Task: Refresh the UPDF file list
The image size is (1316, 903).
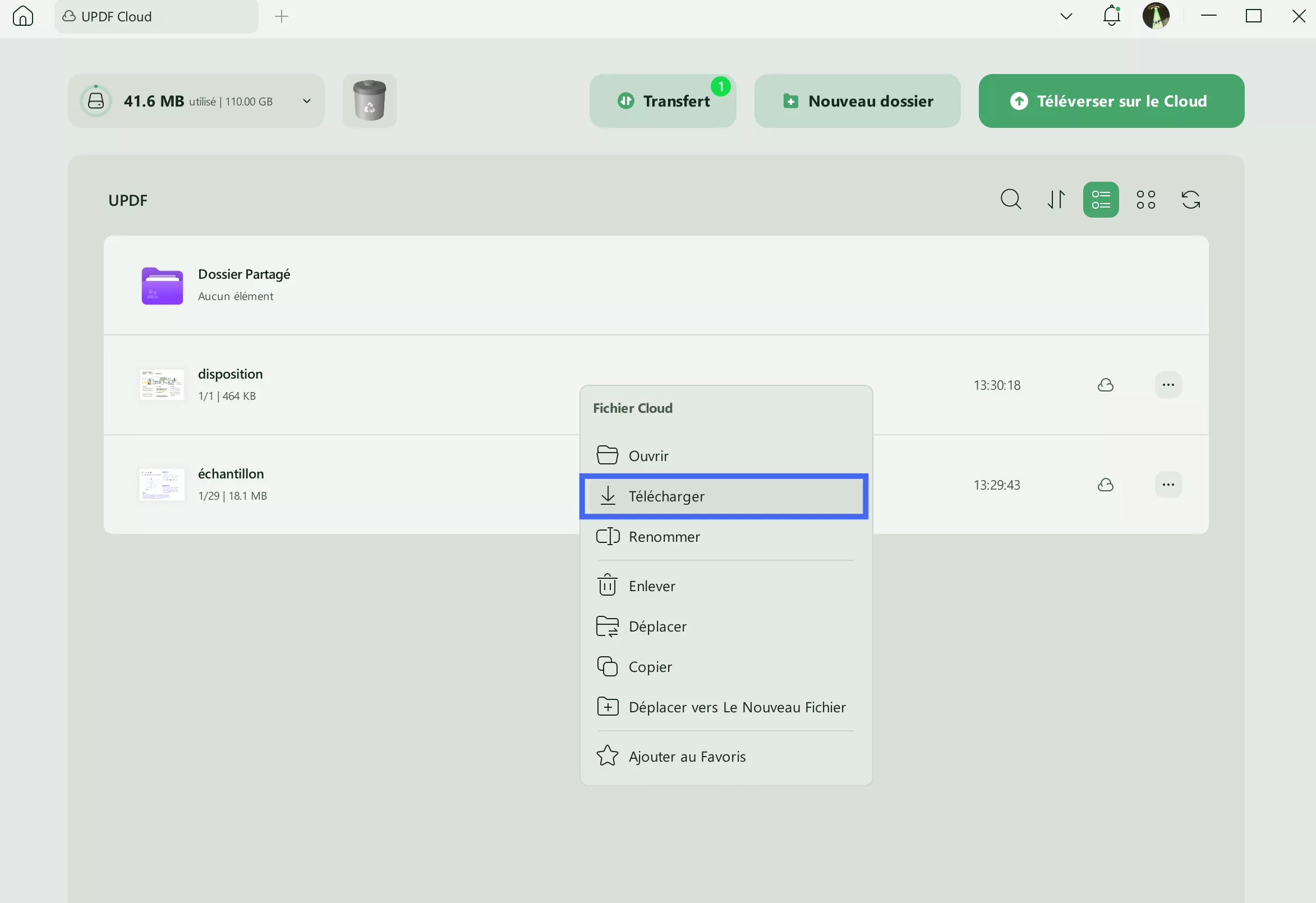Action: click(x=1190, y=199)
